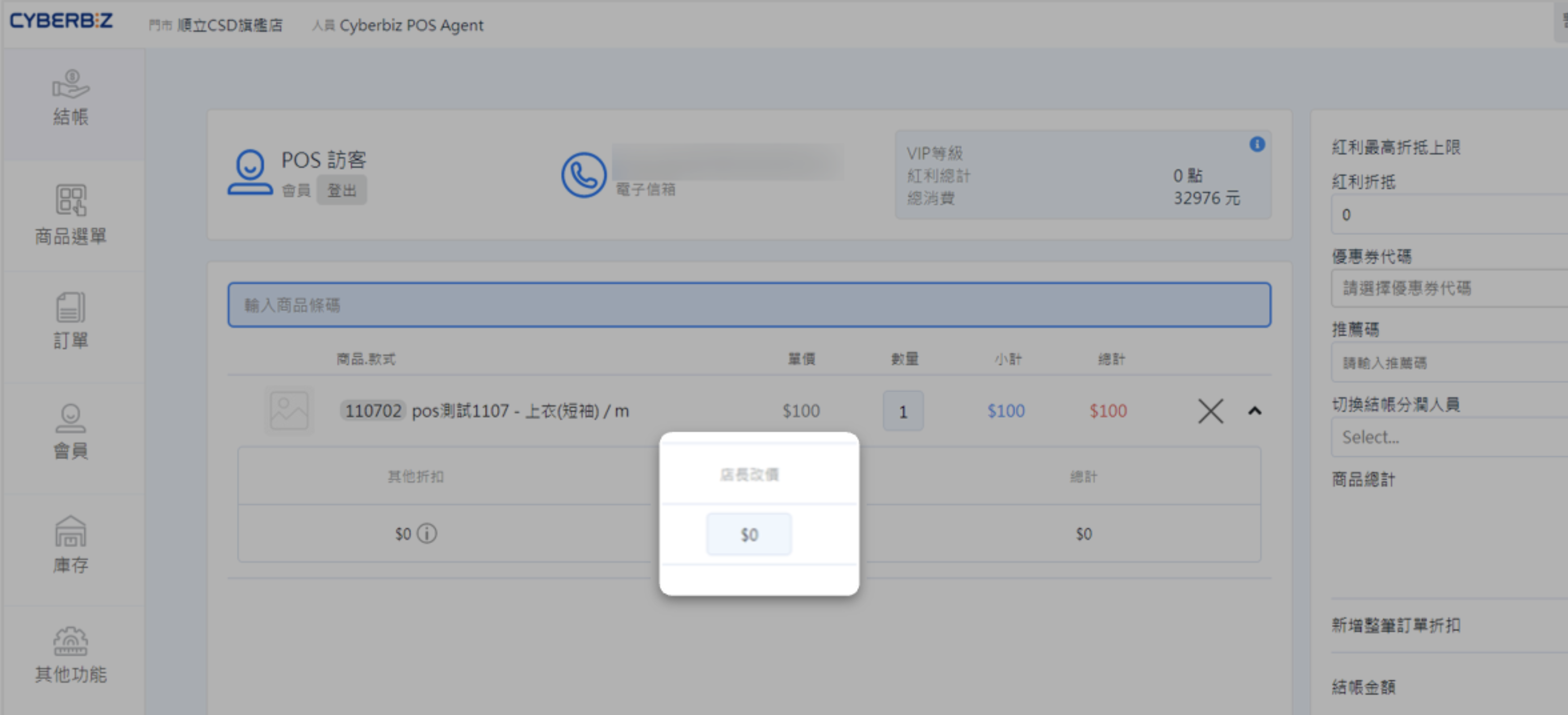Open the 切換結帳分潤人員 Select dropdown

click(x=1449, y=436)
